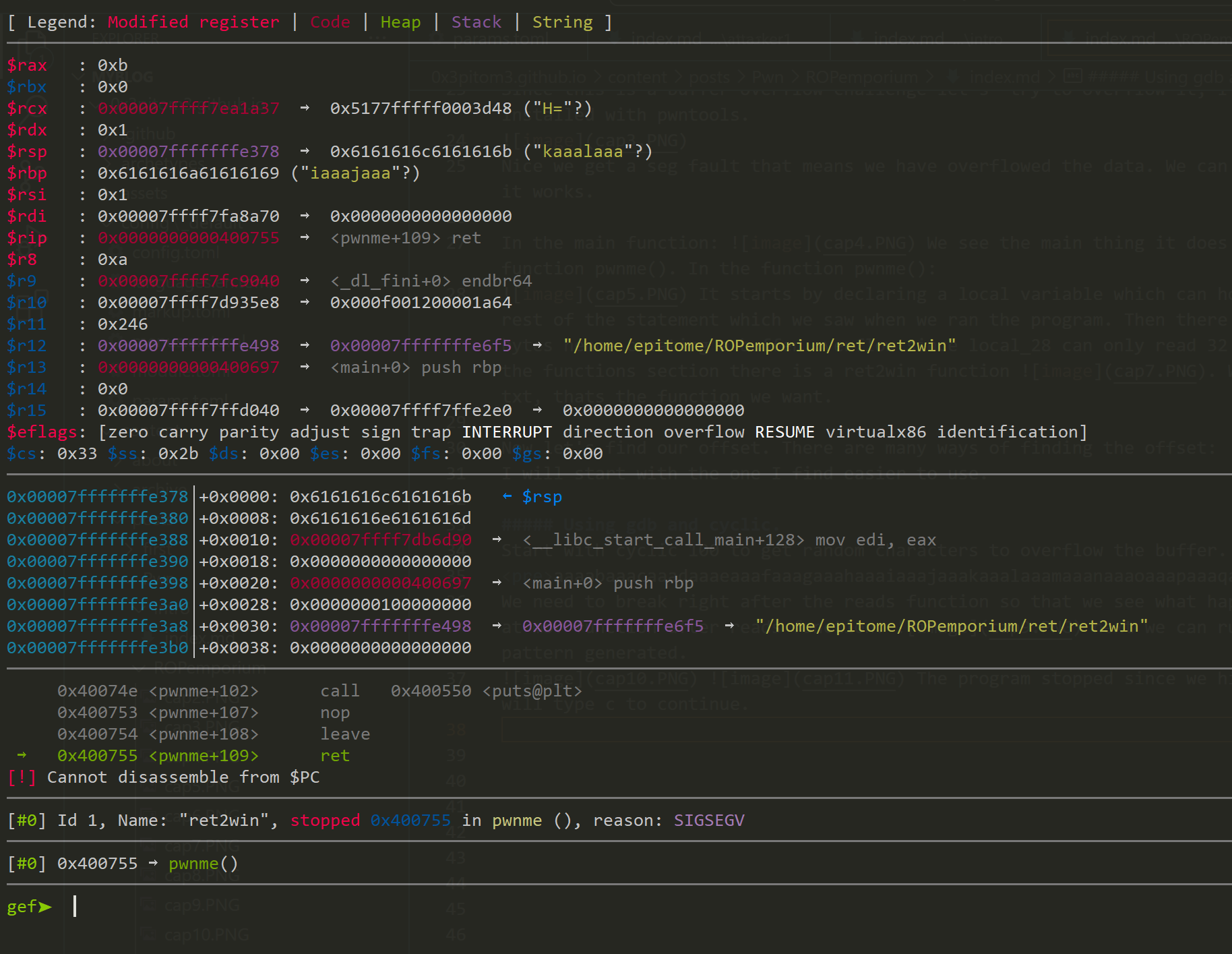Click the $r10 value 0x00007ffff7d935e8
This screenshot has height=954, width=1232.
pos(189,303)
